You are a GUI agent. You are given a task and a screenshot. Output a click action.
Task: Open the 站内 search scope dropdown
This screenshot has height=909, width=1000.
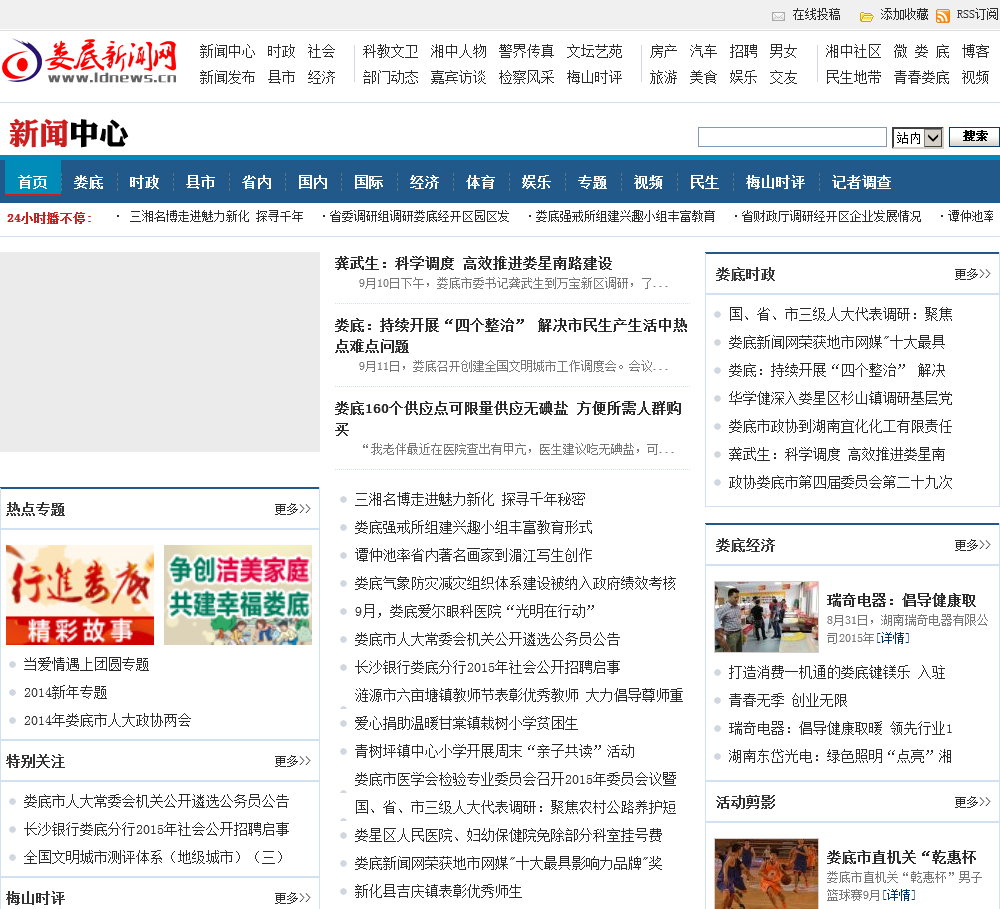pos(918,137)
